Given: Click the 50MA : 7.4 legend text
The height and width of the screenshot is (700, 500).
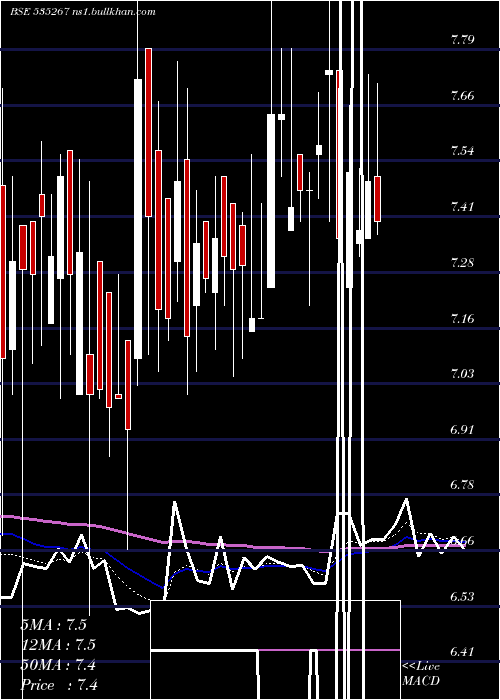Looking at the screenshot, I should (58, 665).
